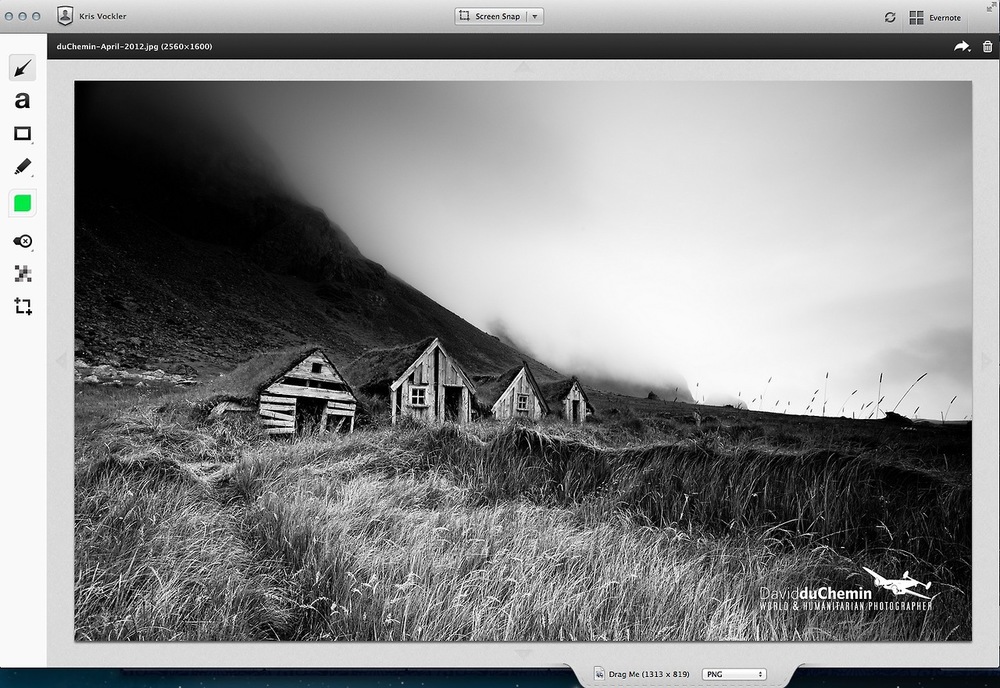Open the Evernote notes view

[x=935, y=17]
